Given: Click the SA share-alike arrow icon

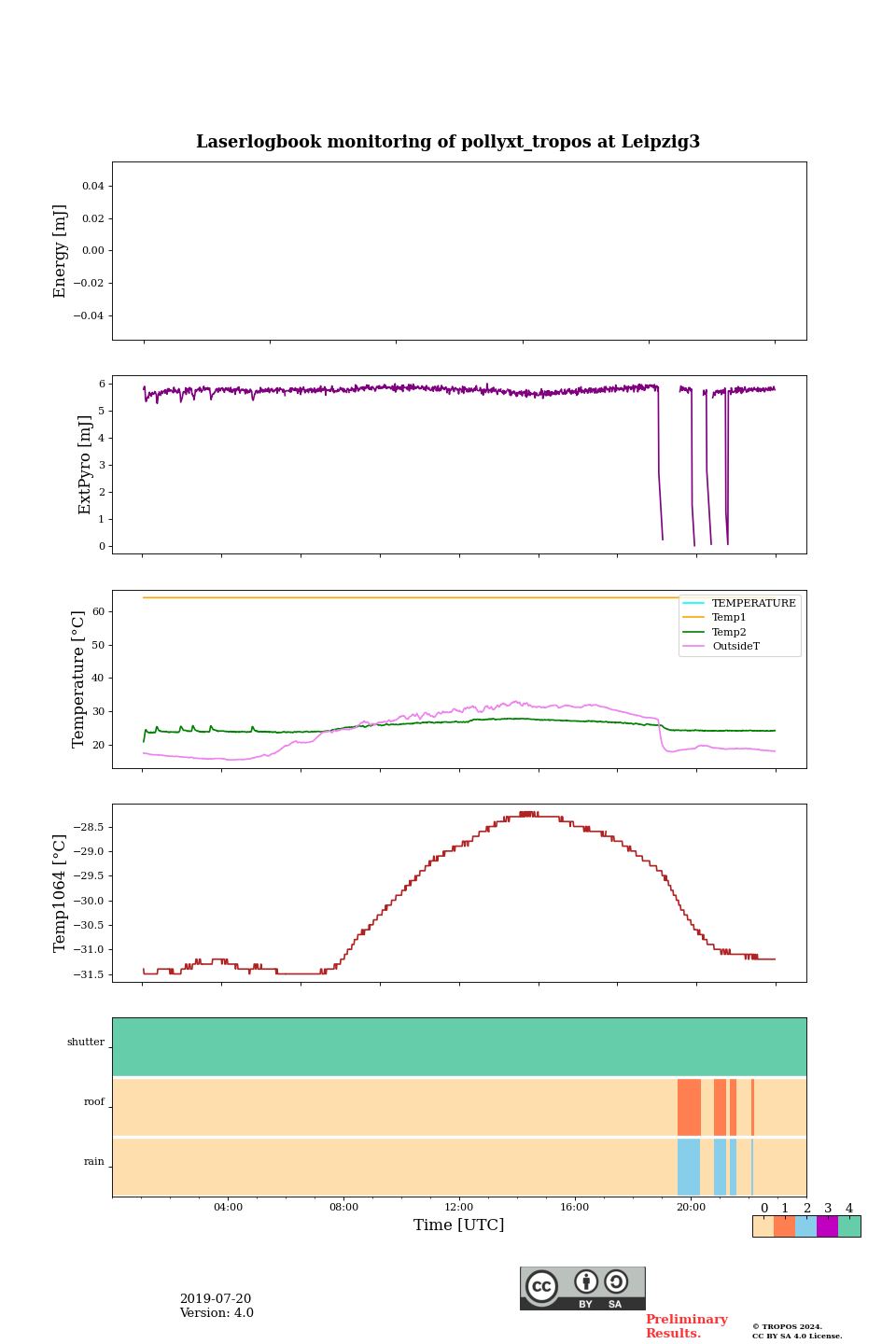Looking at the screenshot, I should pos(616,1282).
